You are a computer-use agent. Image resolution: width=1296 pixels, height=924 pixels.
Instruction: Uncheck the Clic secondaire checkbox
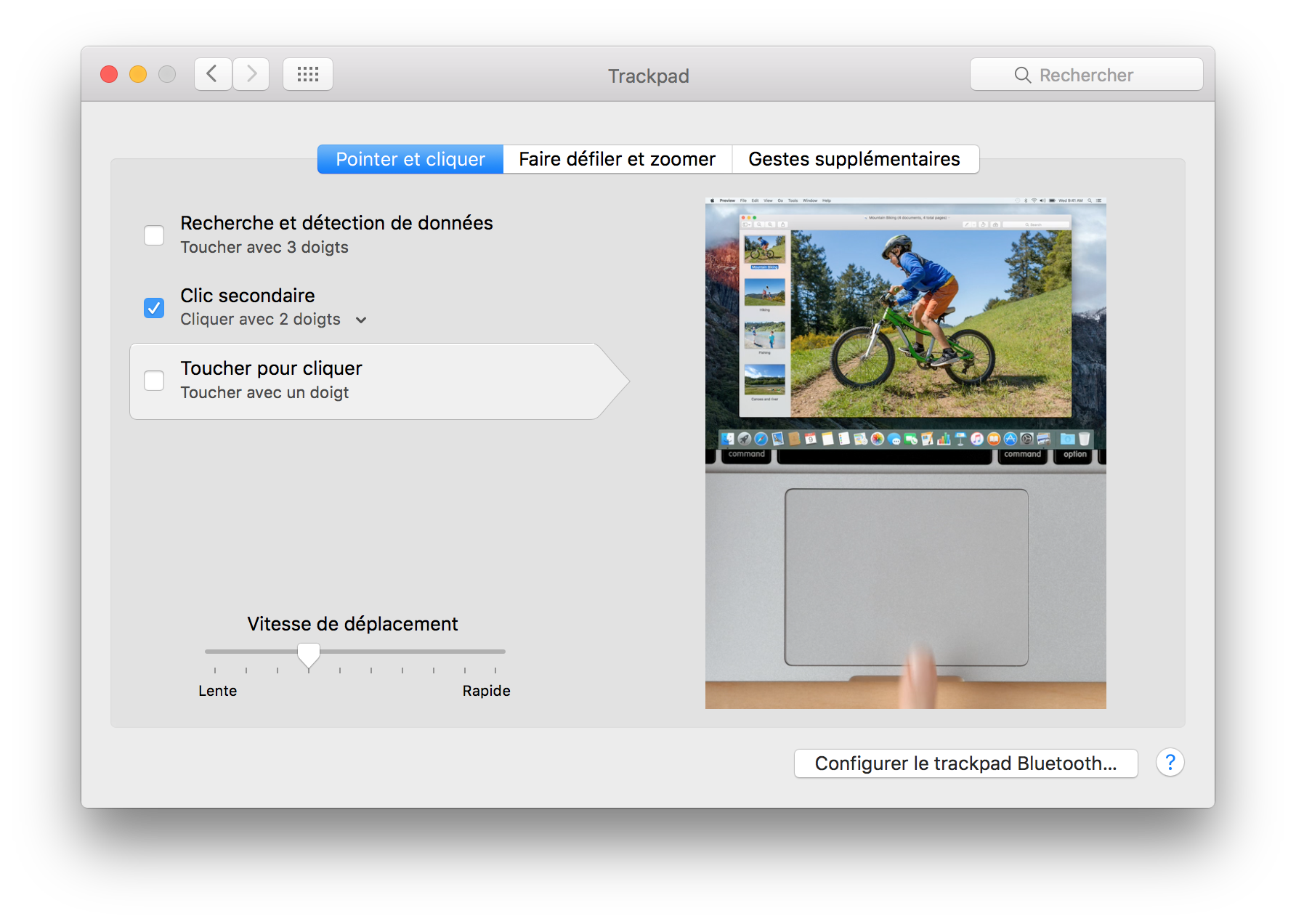click(154, 308)
